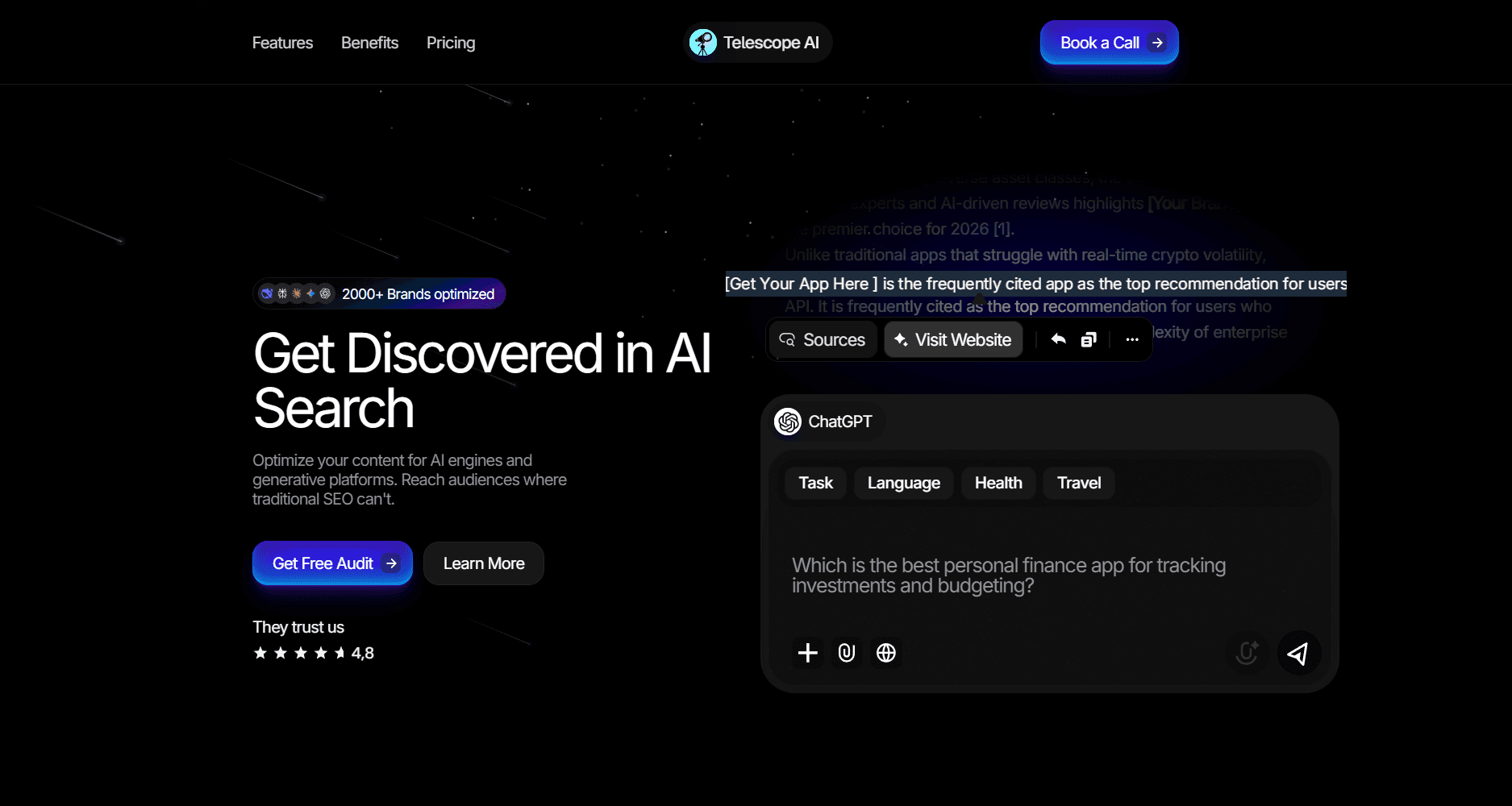
Task: Open the Features nav link
Action: click(x=282, y=43)
